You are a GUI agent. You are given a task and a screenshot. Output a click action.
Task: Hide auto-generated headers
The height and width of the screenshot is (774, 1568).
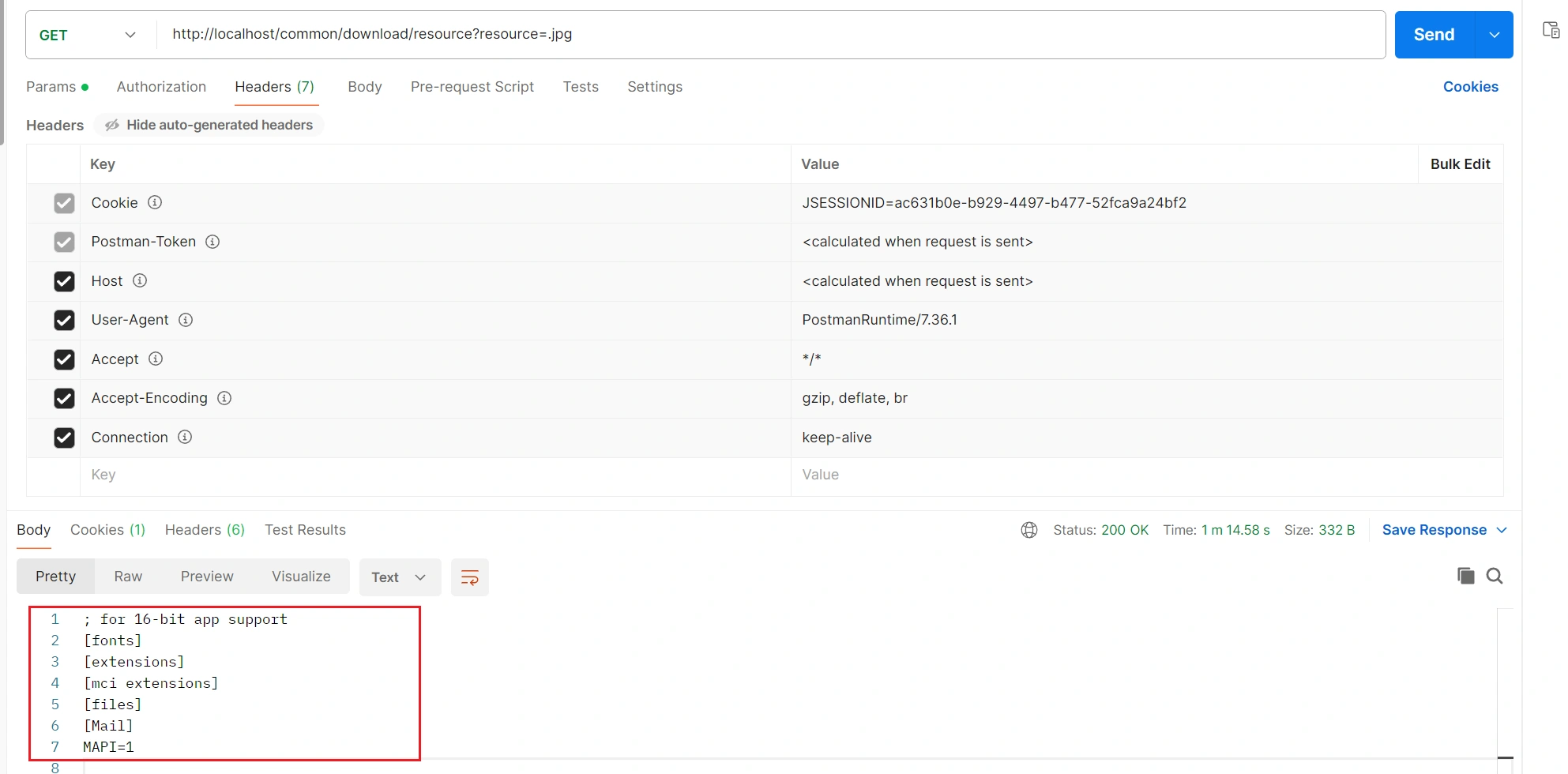(210, 125)
